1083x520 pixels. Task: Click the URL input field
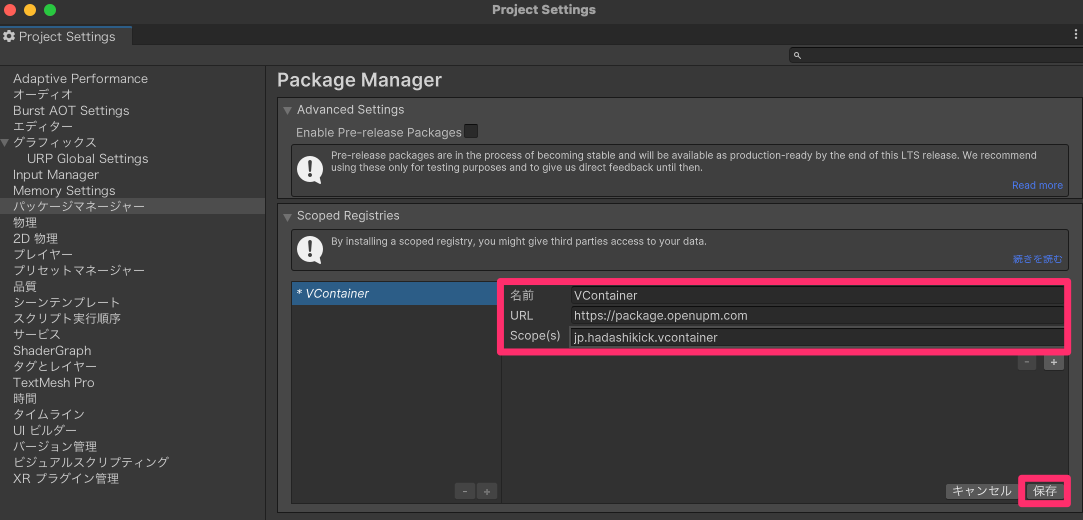pos(816,316)
